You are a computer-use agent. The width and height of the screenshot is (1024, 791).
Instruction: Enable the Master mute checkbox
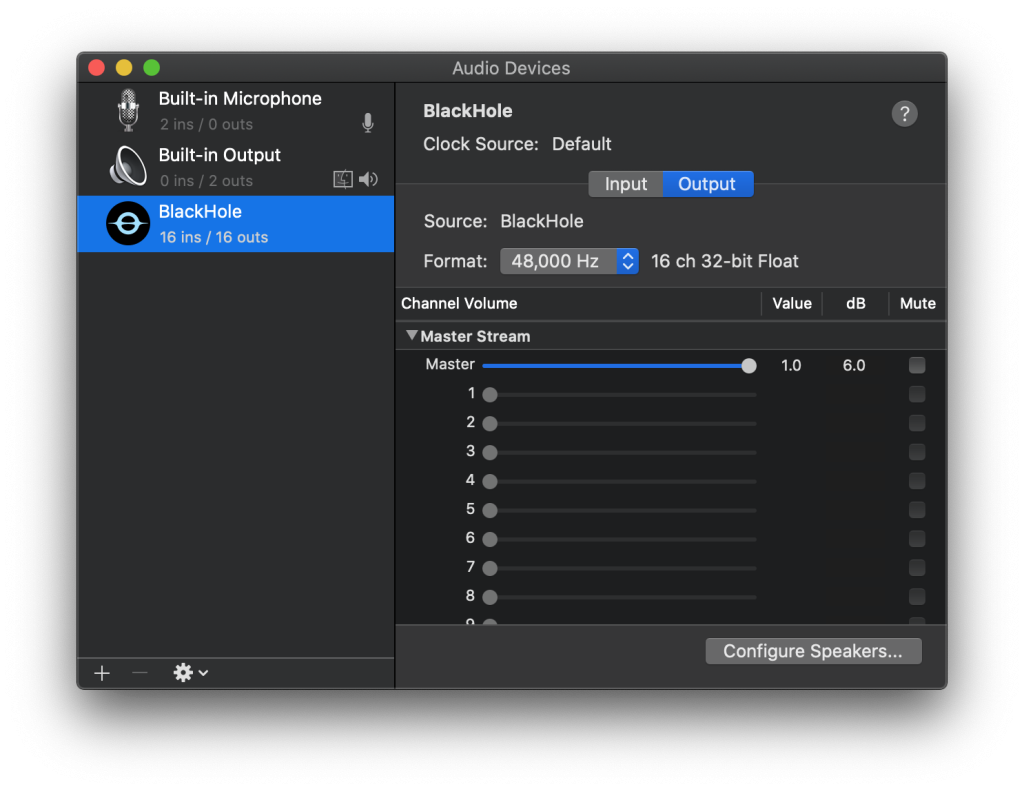pos(917,366)
